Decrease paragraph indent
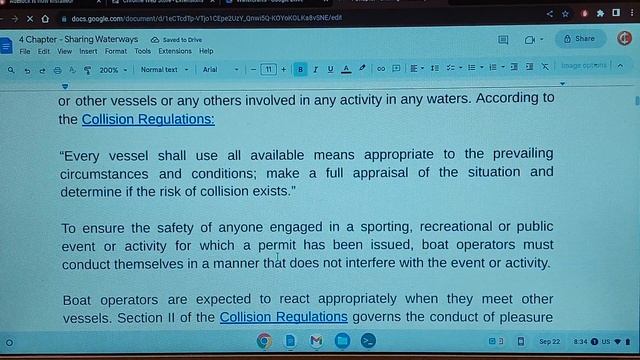Viewport: 640px width, 360px height. tap(514, 67)
